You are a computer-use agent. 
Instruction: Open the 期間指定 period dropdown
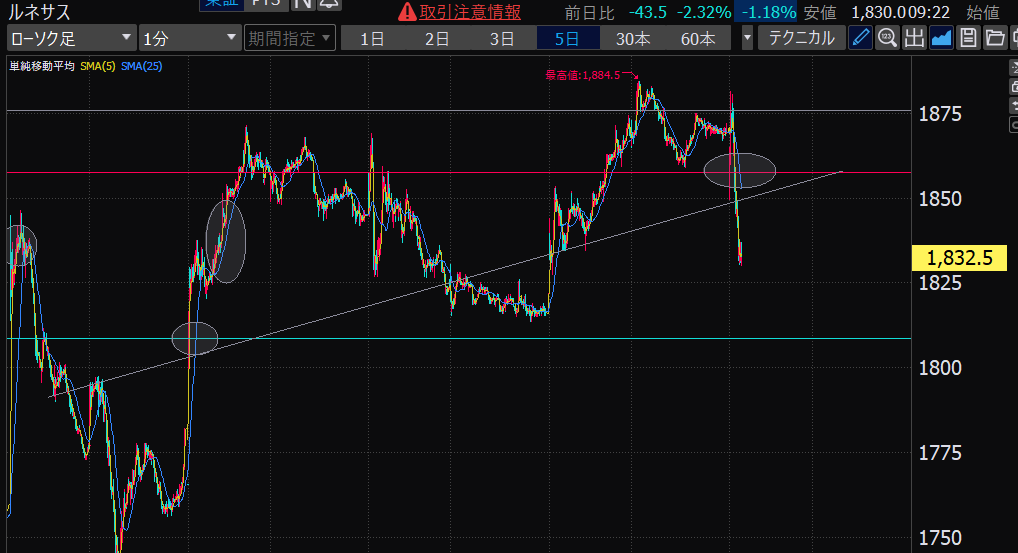[290, 39]
